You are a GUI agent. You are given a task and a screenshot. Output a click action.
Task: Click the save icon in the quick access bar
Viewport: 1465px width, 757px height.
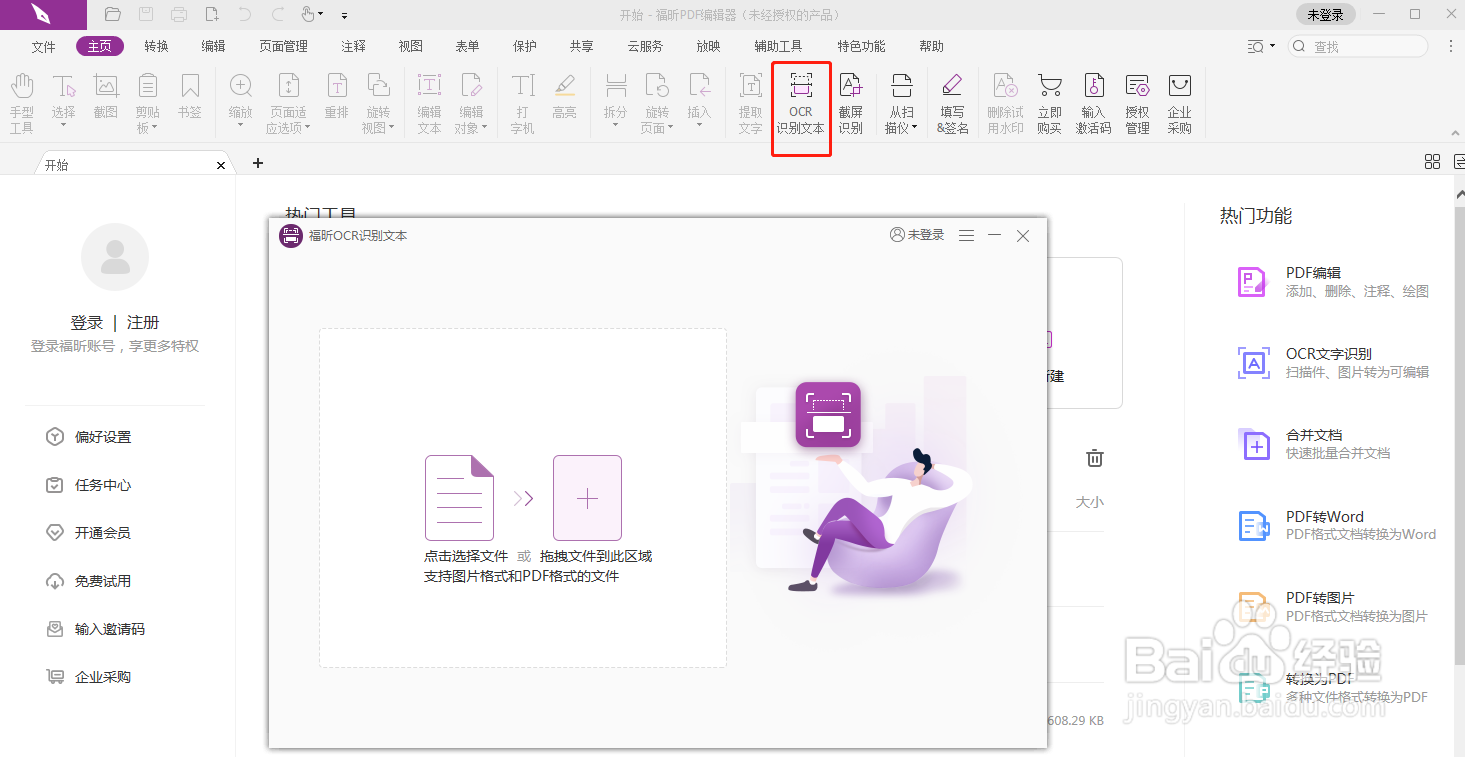[x=146, y=14]
